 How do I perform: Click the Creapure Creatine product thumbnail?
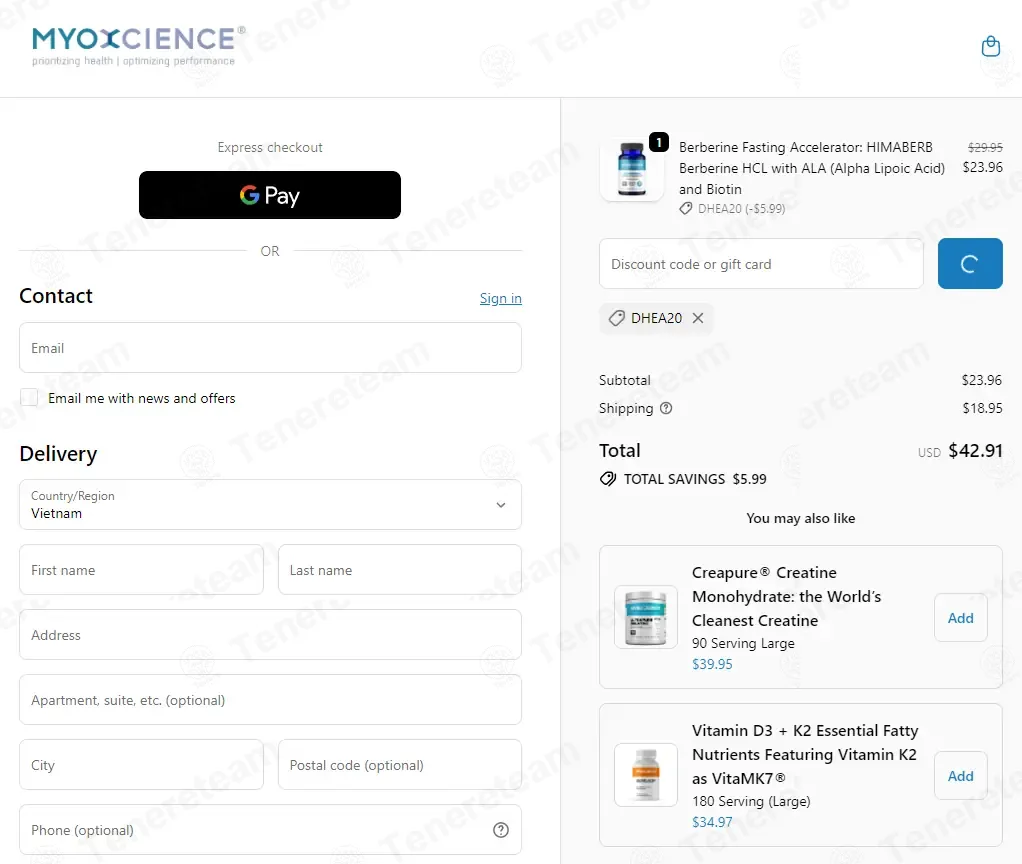coord(645,617)
